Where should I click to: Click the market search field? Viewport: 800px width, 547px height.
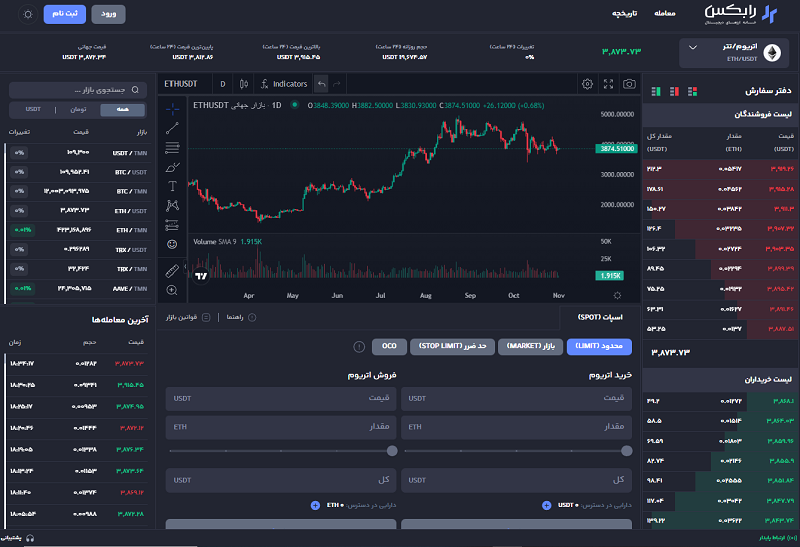click(x=78, y=90)
